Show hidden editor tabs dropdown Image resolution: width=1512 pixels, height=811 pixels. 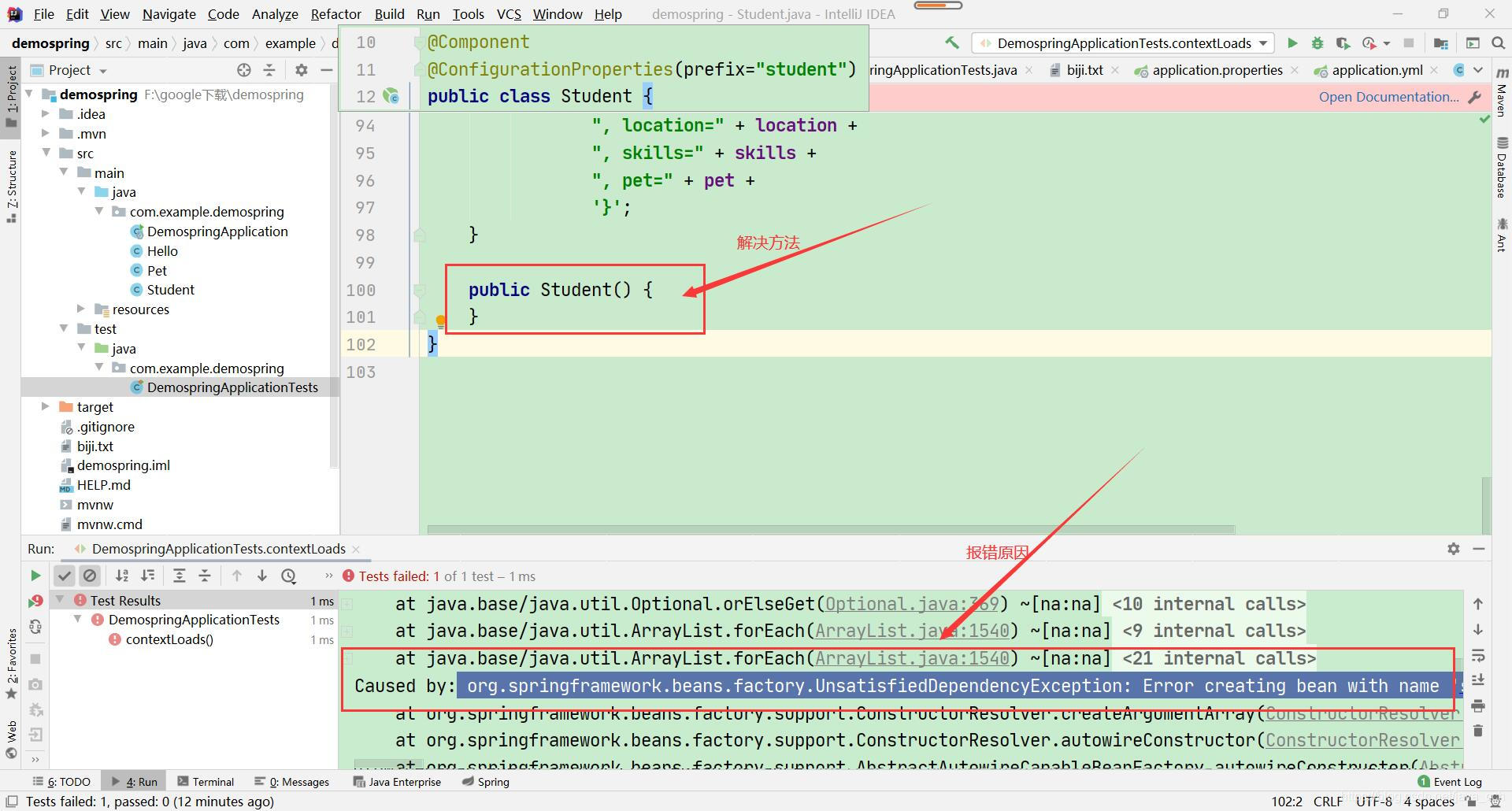coord(1478,70)
